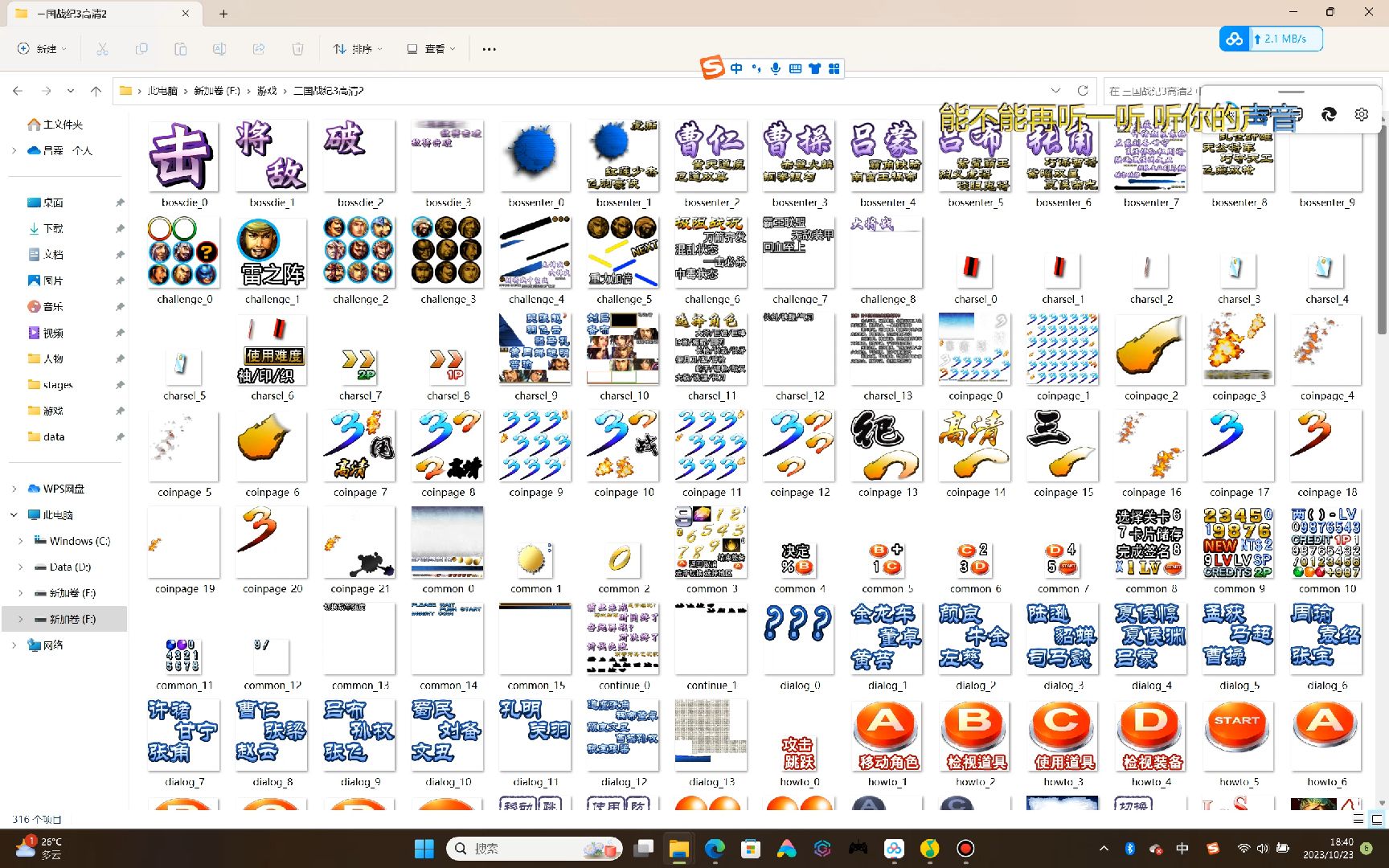Image resolution: width=1389 pixels, height=868 pixels.
Task: Expand the Windows (C:) drive node
Action: pyautogui.click(x=20, y=541)
